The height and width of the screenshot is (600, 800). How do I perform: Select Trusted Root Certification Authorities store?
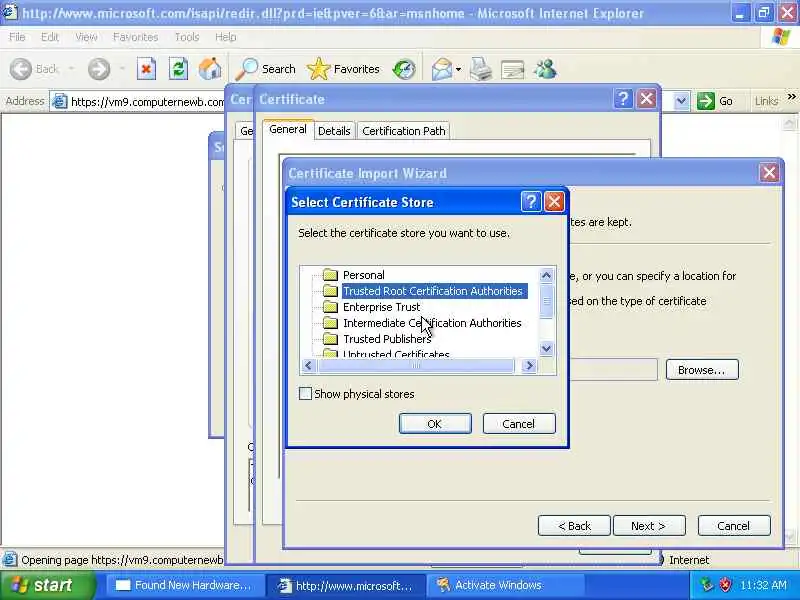pyautogui.click(x=433, y=291)
